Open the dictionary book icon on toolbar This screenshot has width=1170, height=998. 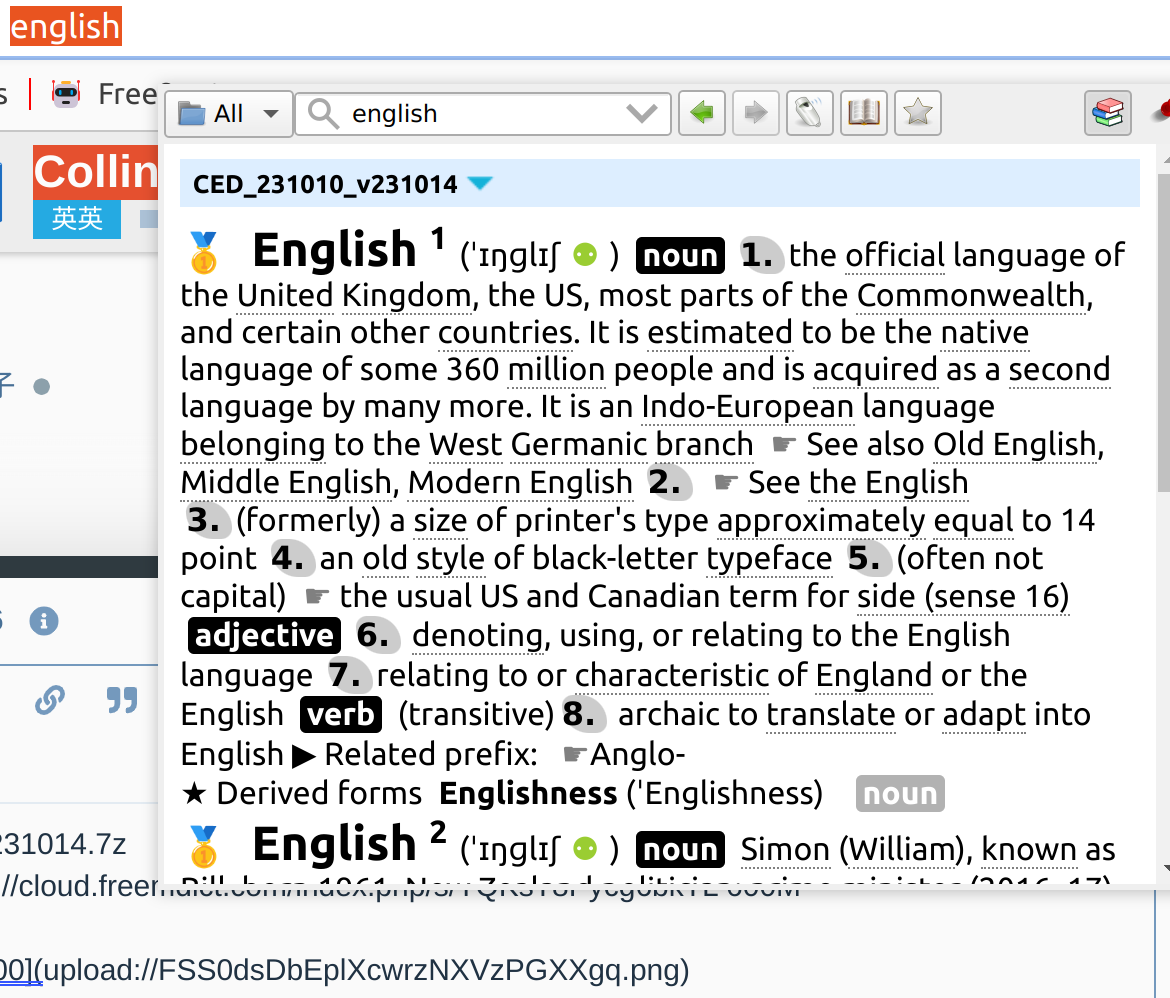(x=863, y=113)
